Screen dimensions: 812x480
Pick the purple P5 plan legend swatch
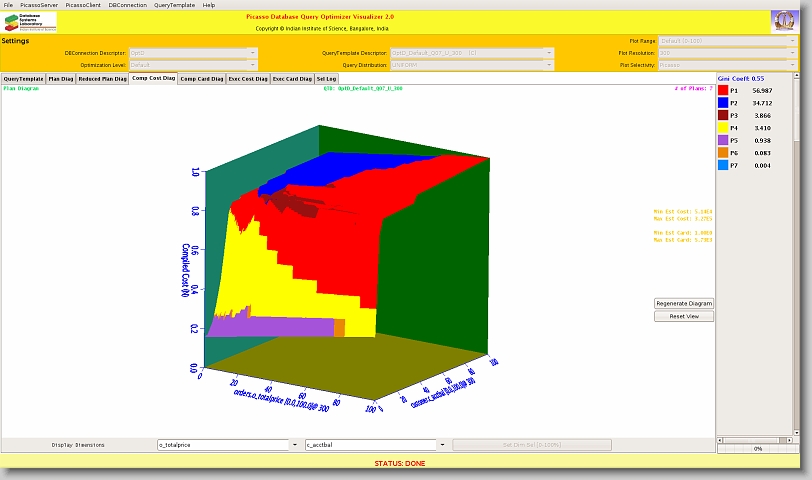tap(723, 140)
